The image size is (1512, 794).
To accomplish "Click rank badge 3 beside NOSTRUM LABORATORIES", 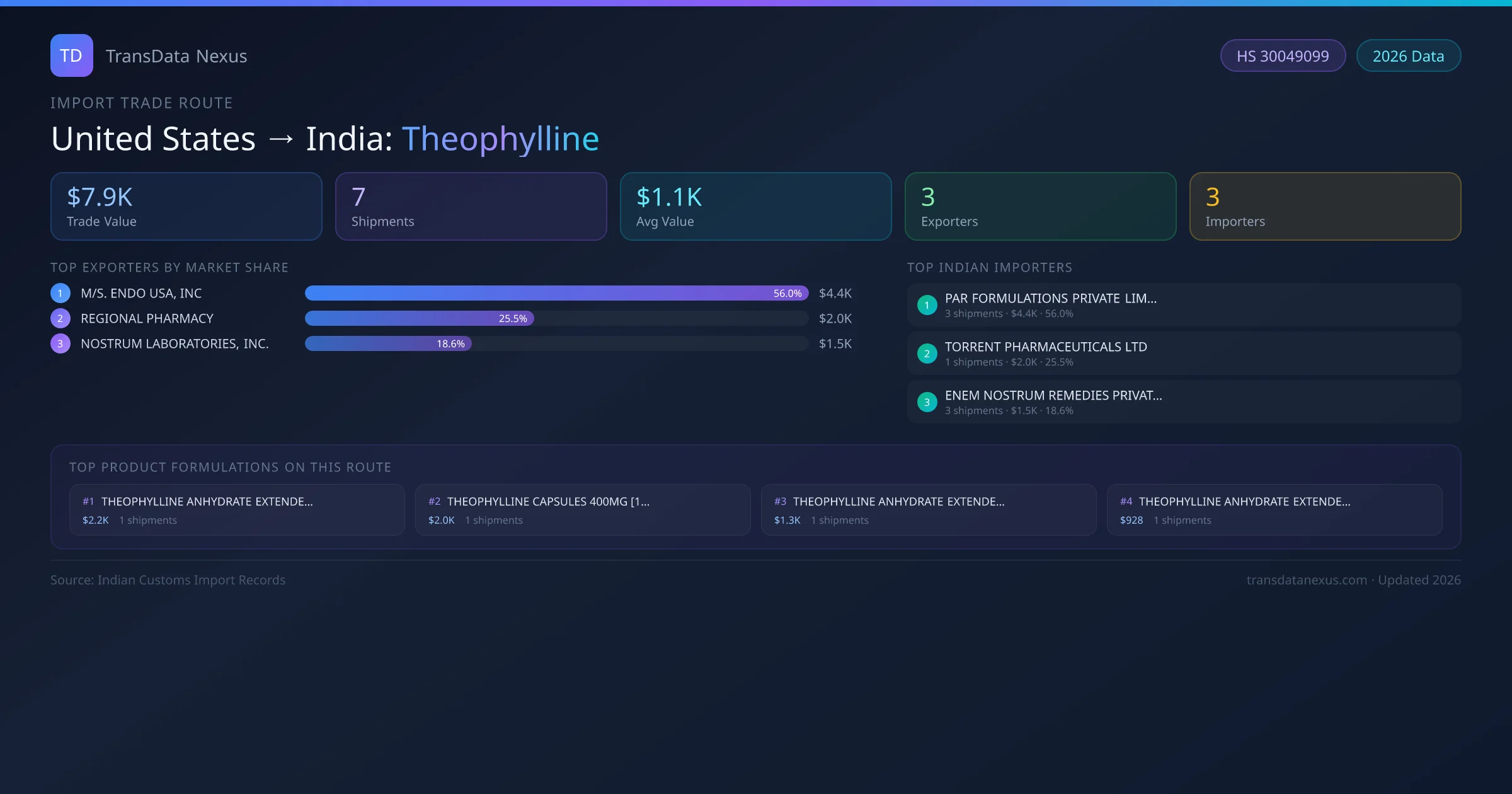I will coord(60,343).
